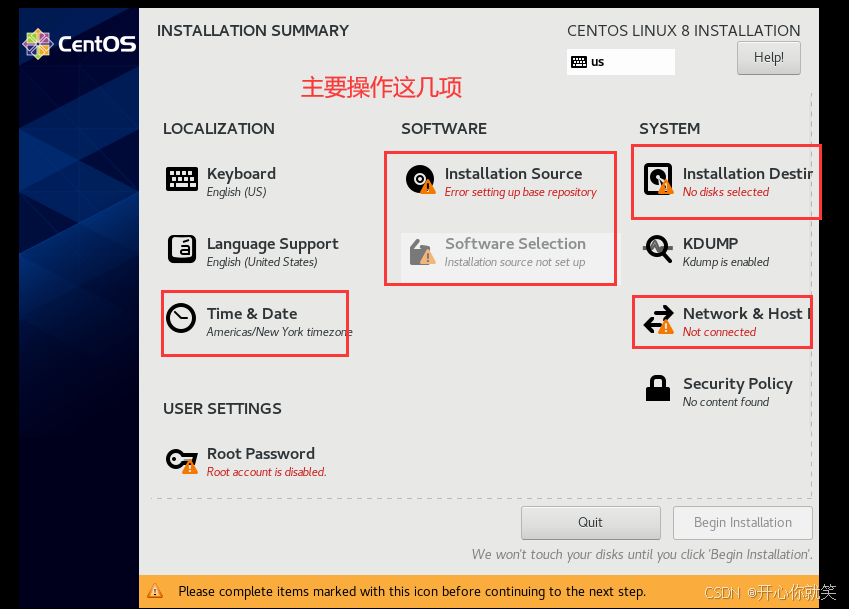Click the Quit button
Viewport: 849px width, 609px height.
[590, 522]
